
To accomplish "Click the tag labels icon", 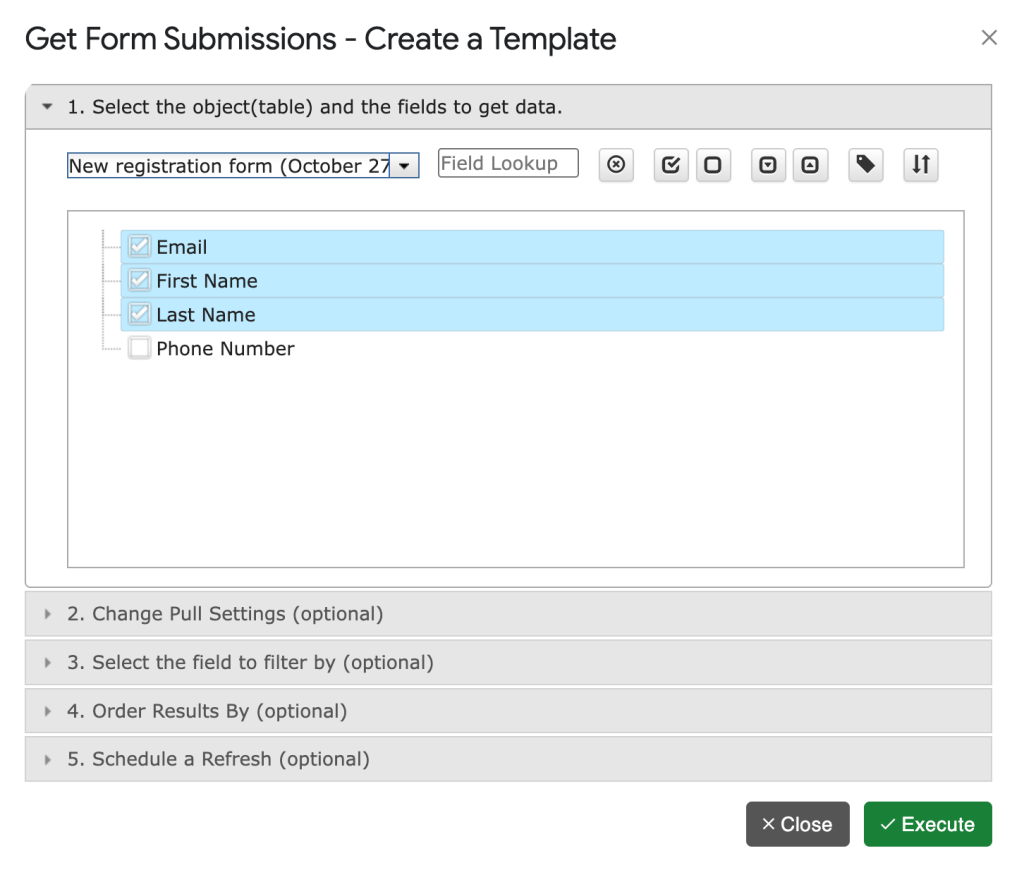I will (x=866, y=166).
